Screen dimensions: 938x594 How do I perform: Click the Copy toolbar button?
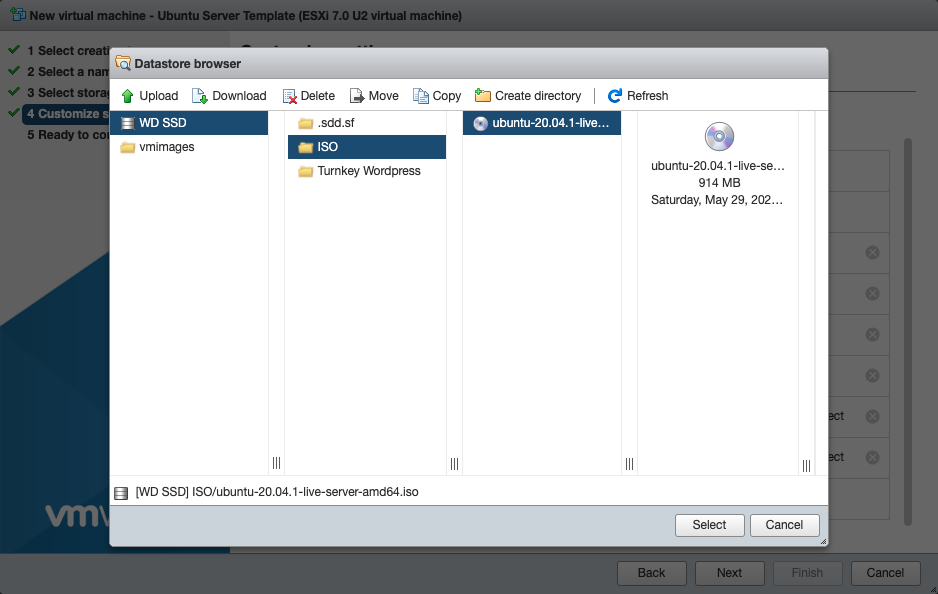tap(437, 96)
